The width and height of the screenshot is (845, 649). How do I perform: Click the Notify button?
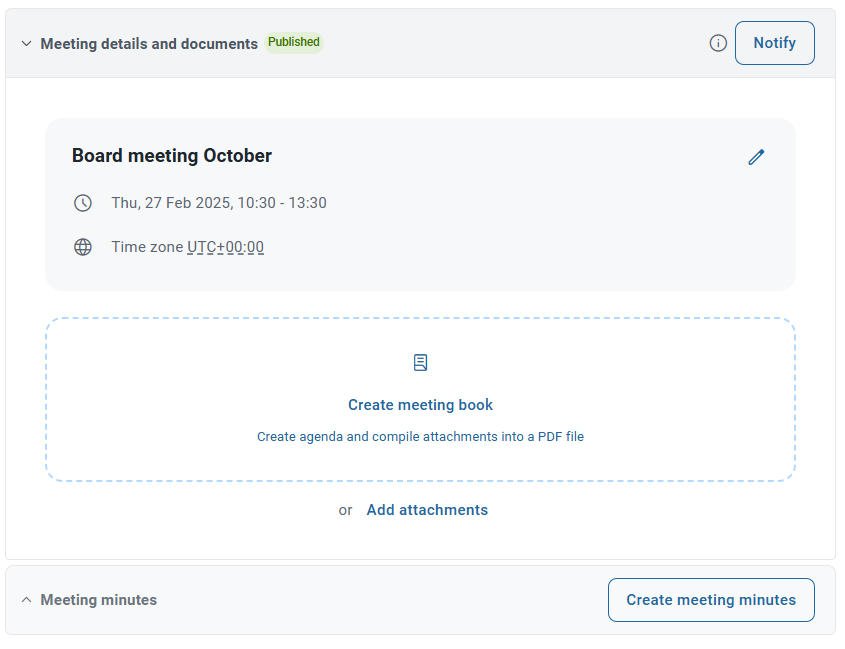774,43
